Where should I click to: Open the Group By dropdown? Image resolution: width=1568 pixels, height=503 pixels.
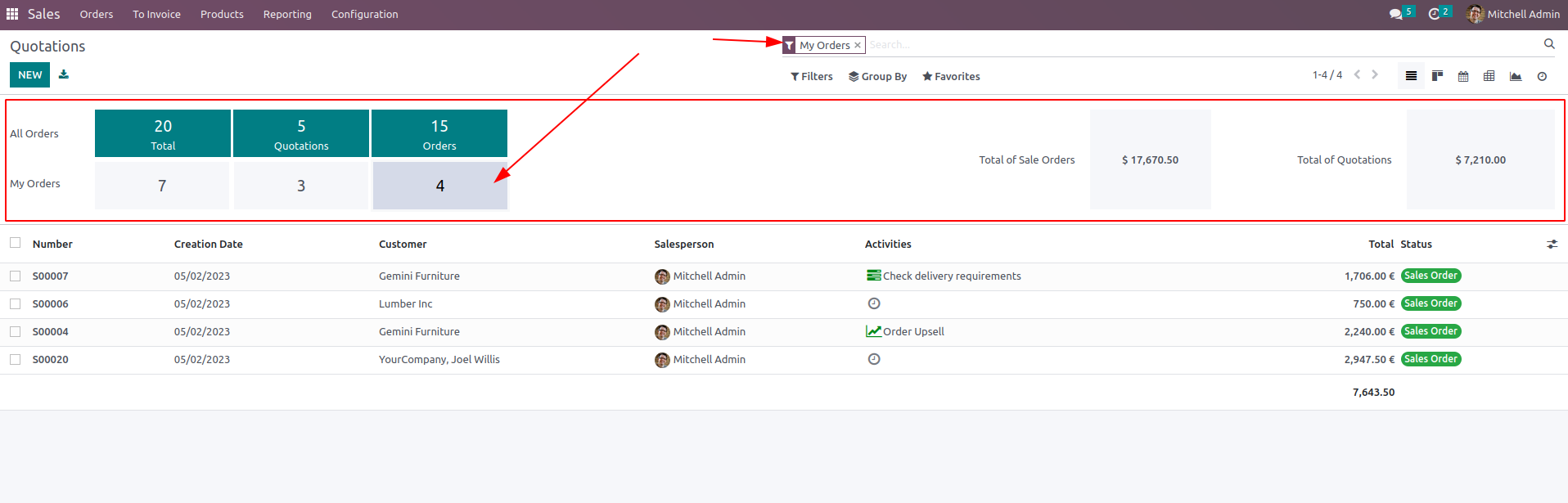tap(877, 76)
